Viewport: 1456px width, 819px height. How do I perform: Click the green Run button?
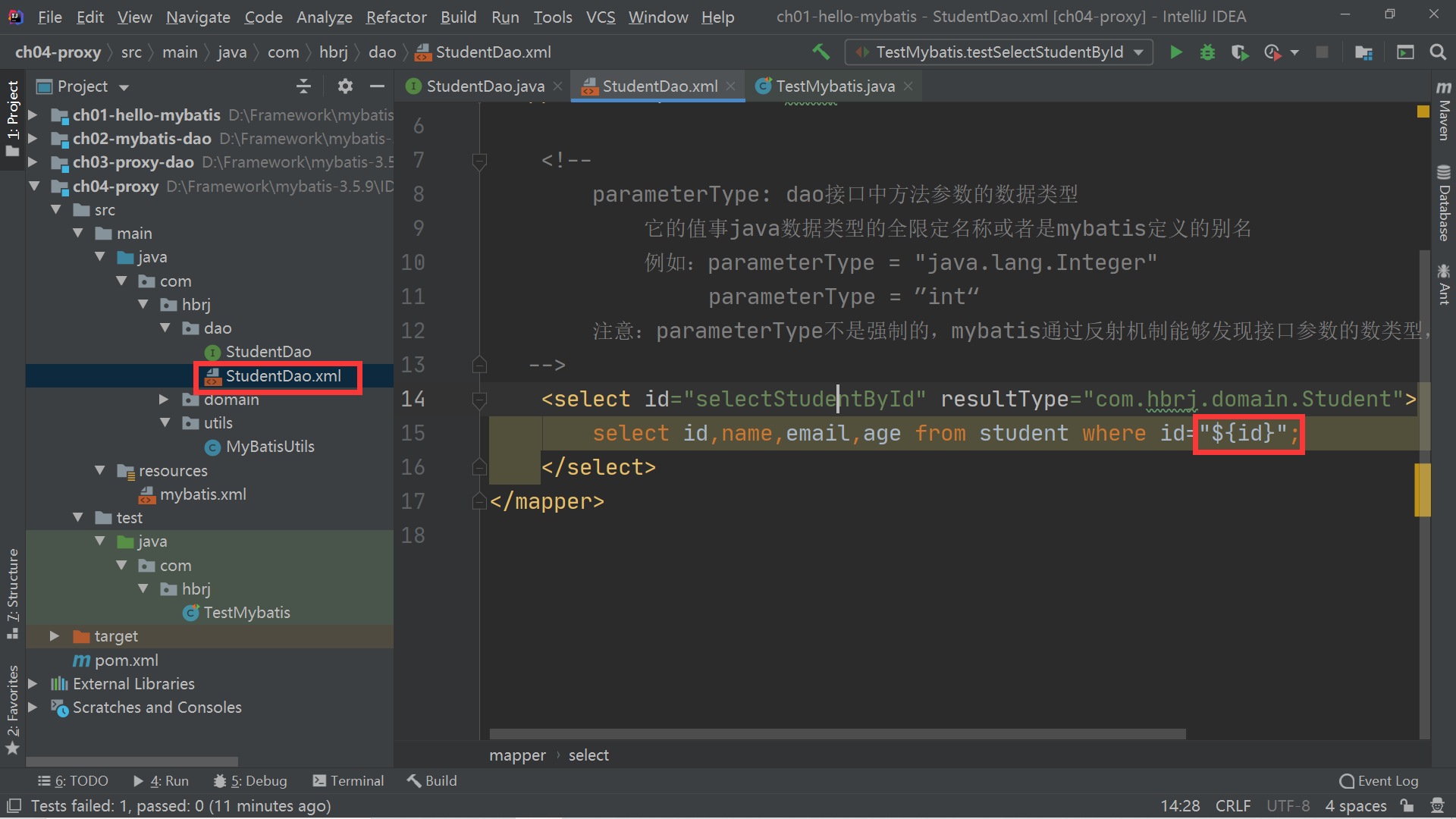1175,52
